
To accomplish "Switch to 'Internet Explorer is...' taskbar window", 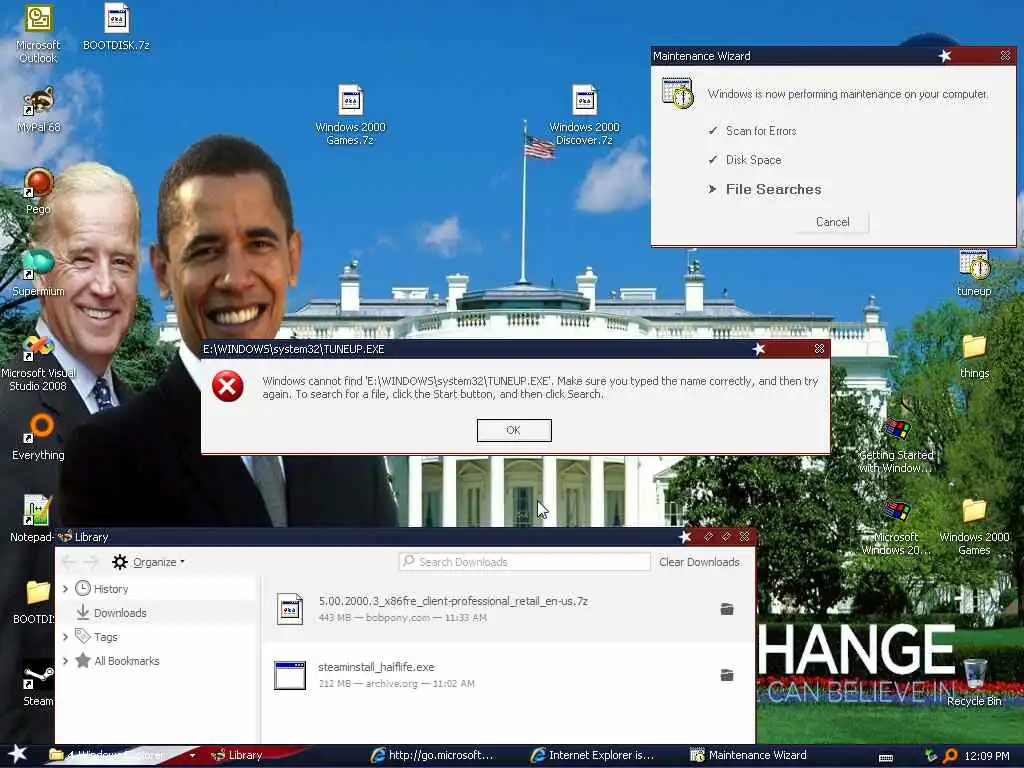I will pos(593,755).
